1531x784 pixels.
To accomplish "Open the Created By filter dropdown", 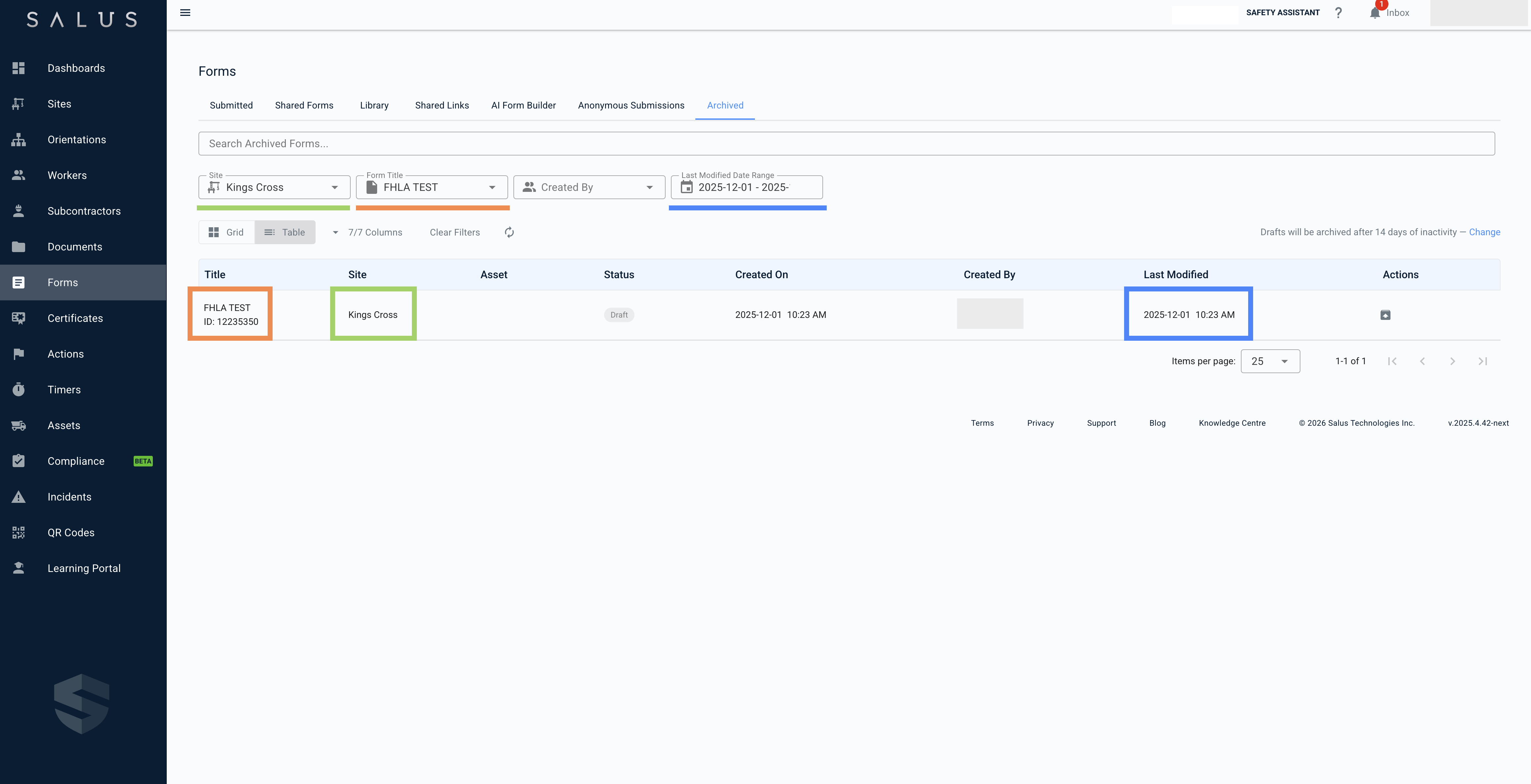I will tap(649, 187).
